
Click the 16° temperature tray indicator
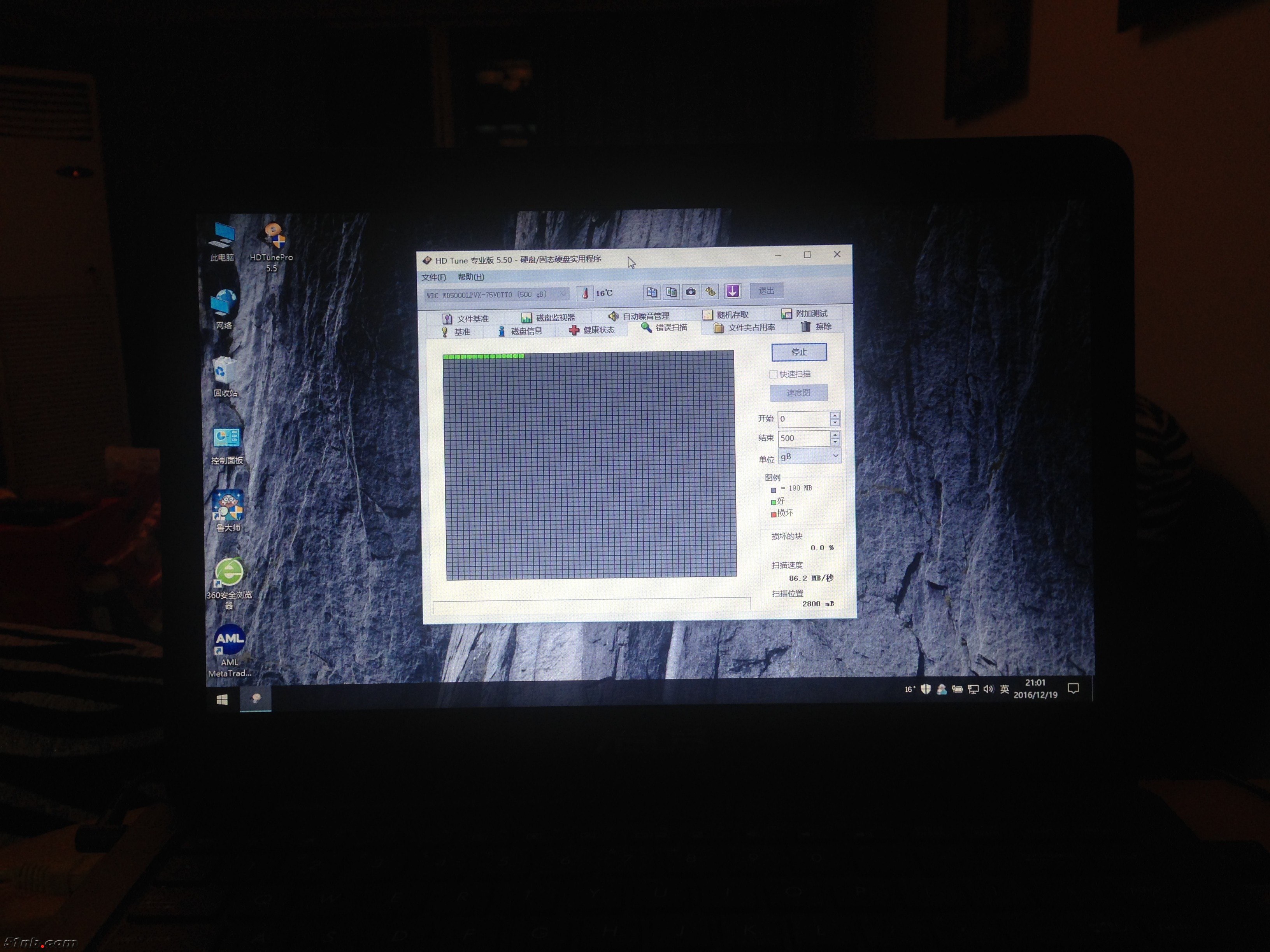(910, 689)
